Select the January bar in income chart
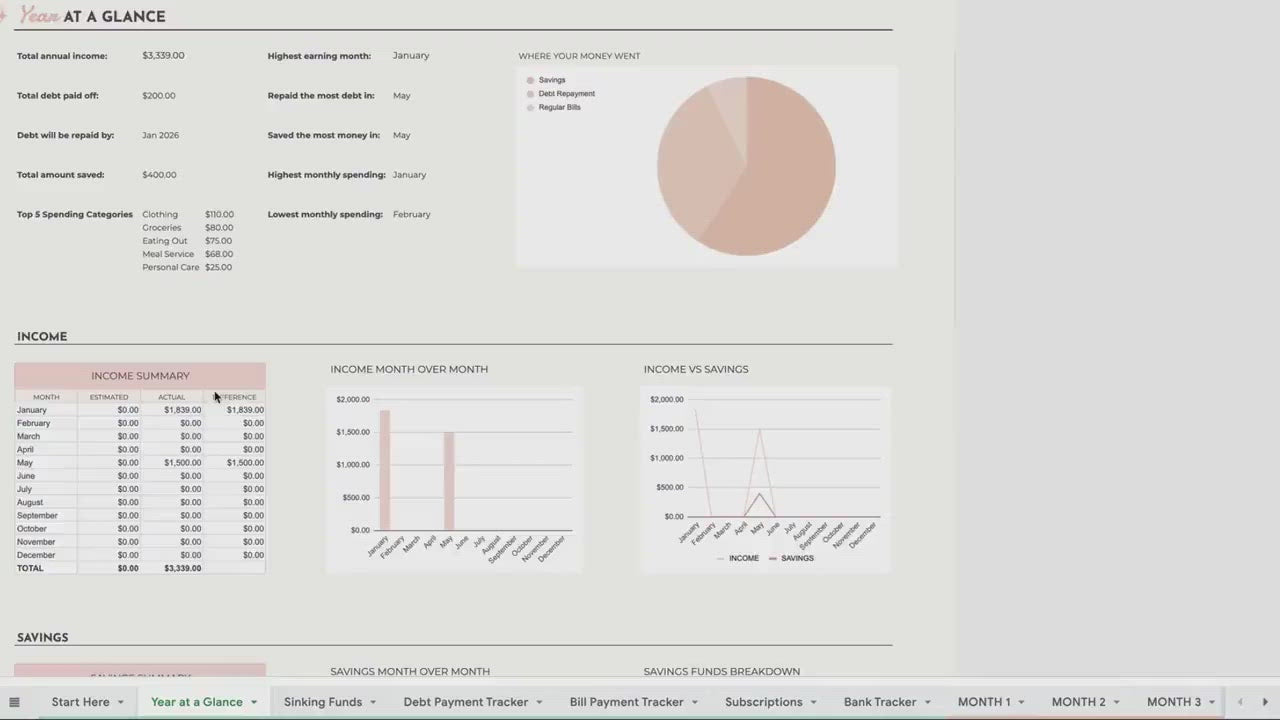1280x720 pixels. 385,470
